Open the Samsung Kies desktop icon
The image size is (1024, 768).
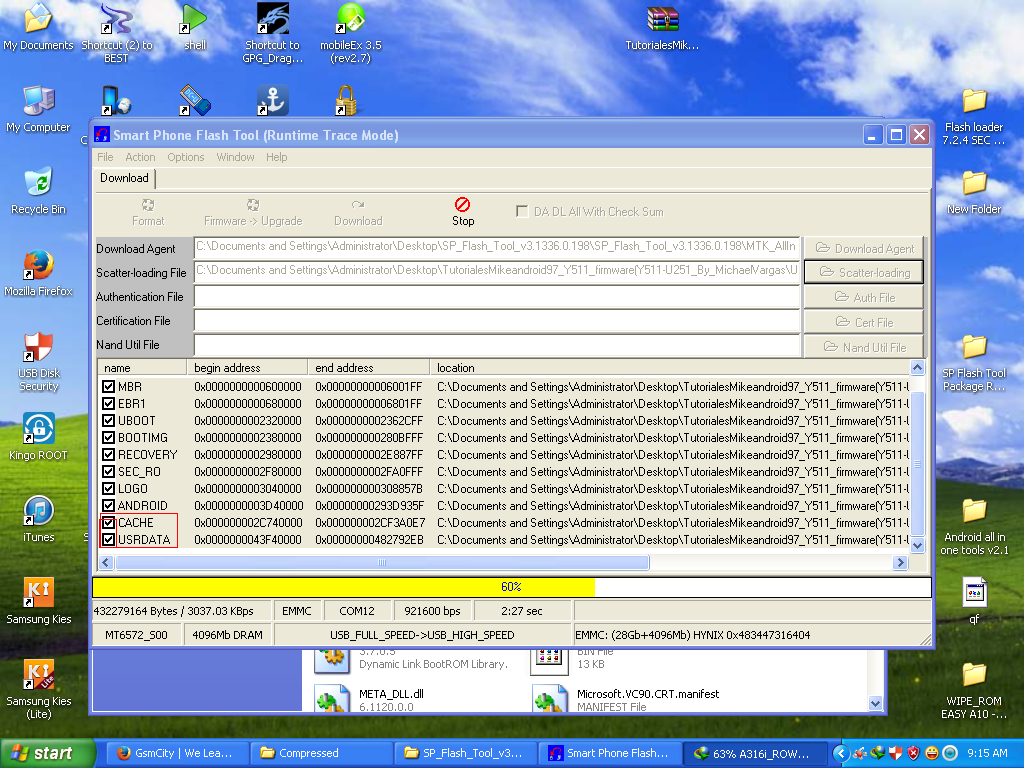coord(39,593)
